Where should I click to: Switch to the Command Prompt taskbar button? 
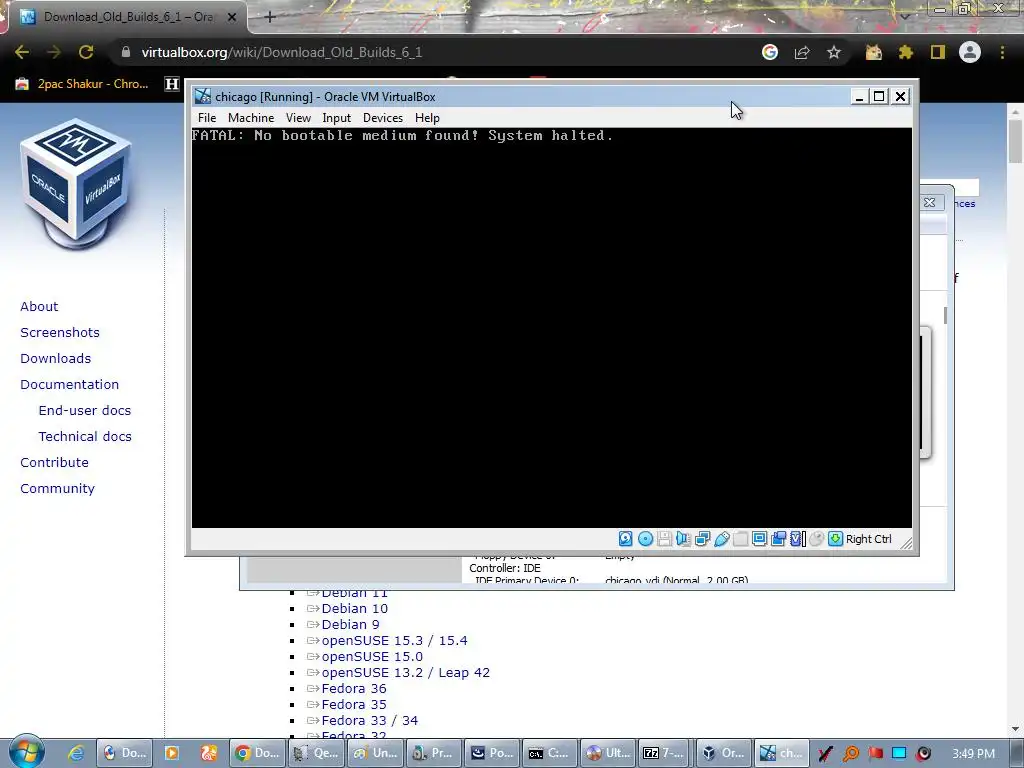coord(550,753)
